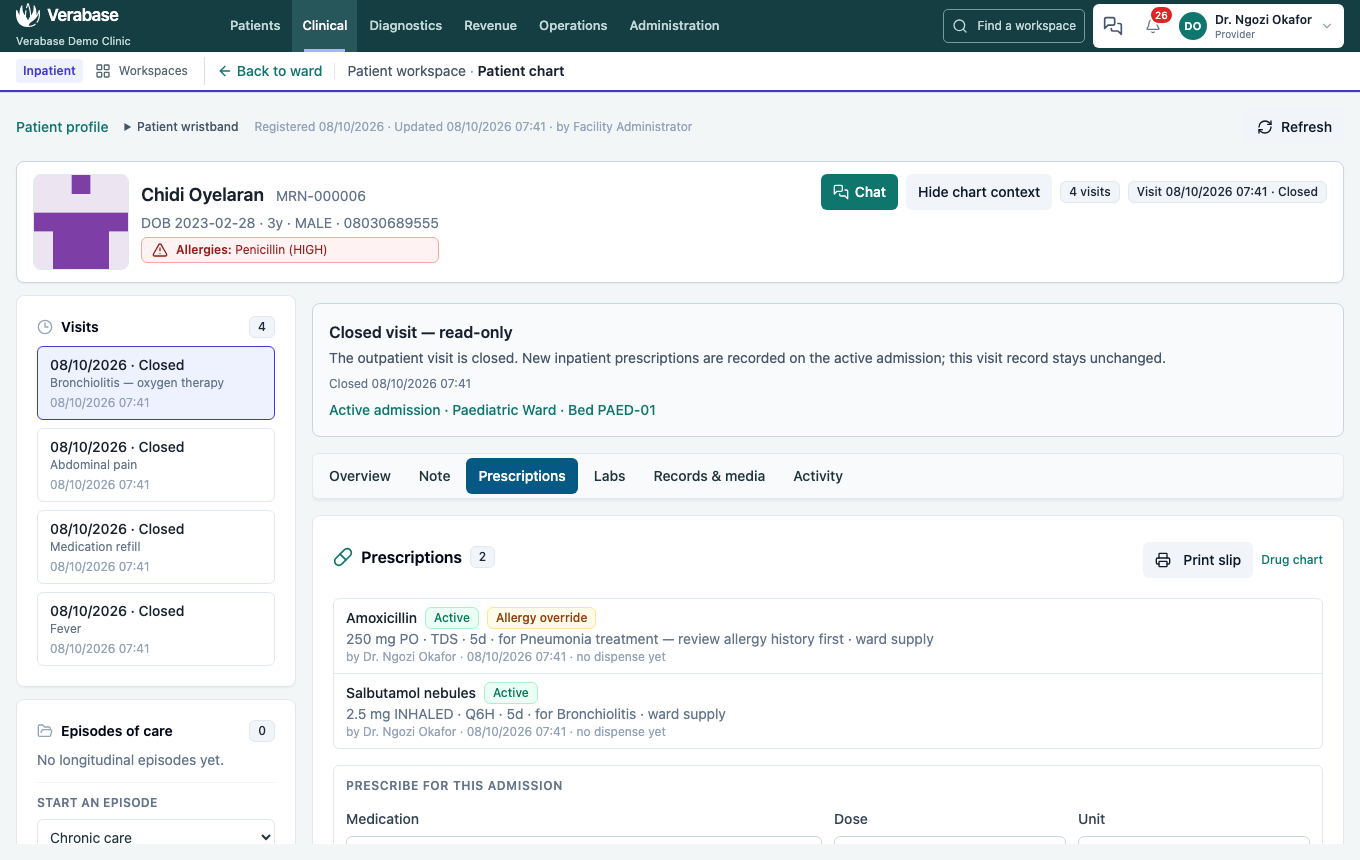Click the Salbutamol nebules prescription row
This screenshot has height=860, width=1360.
point(828,711)
